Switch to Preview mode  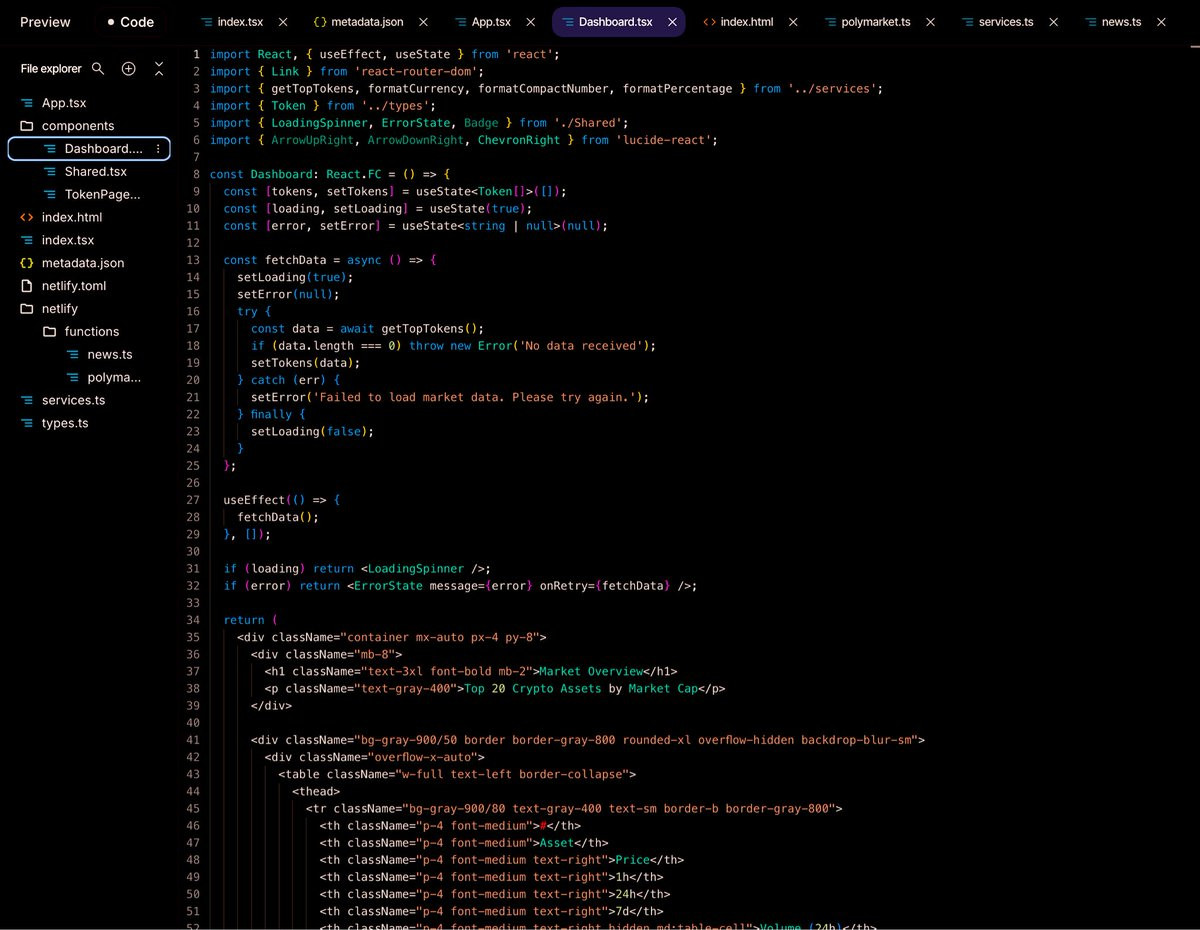[x=45, y=22]
